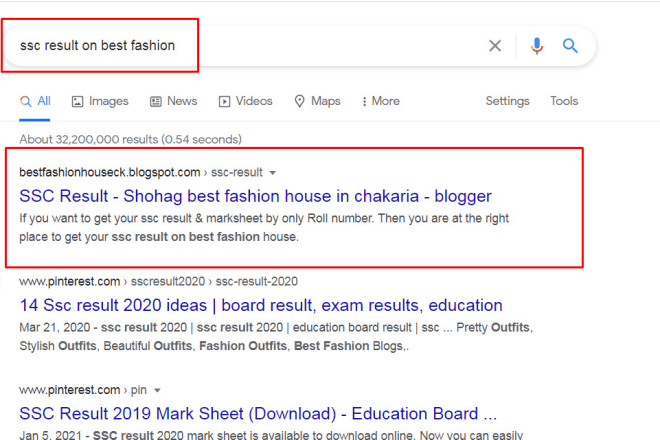The image size is (660, 440).
Task: Clear the search query with X icon
Action: [x=495, y=45]
